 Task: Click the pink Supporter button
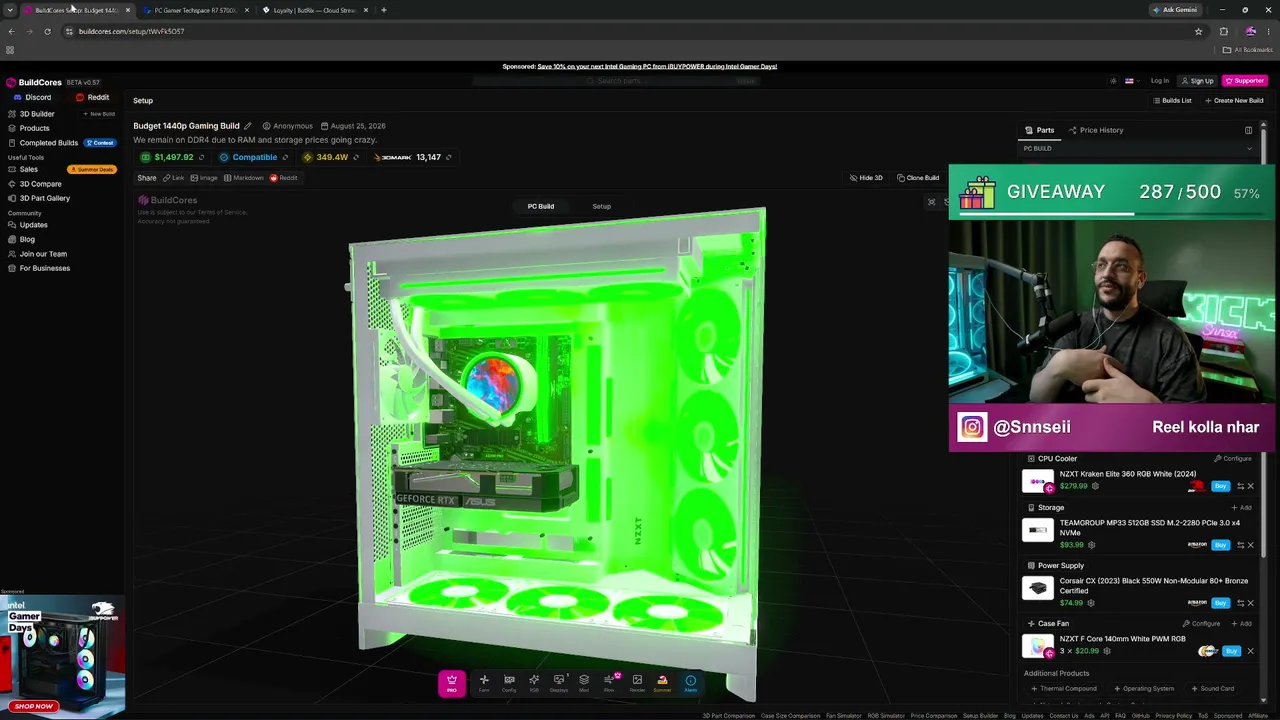1245,81
